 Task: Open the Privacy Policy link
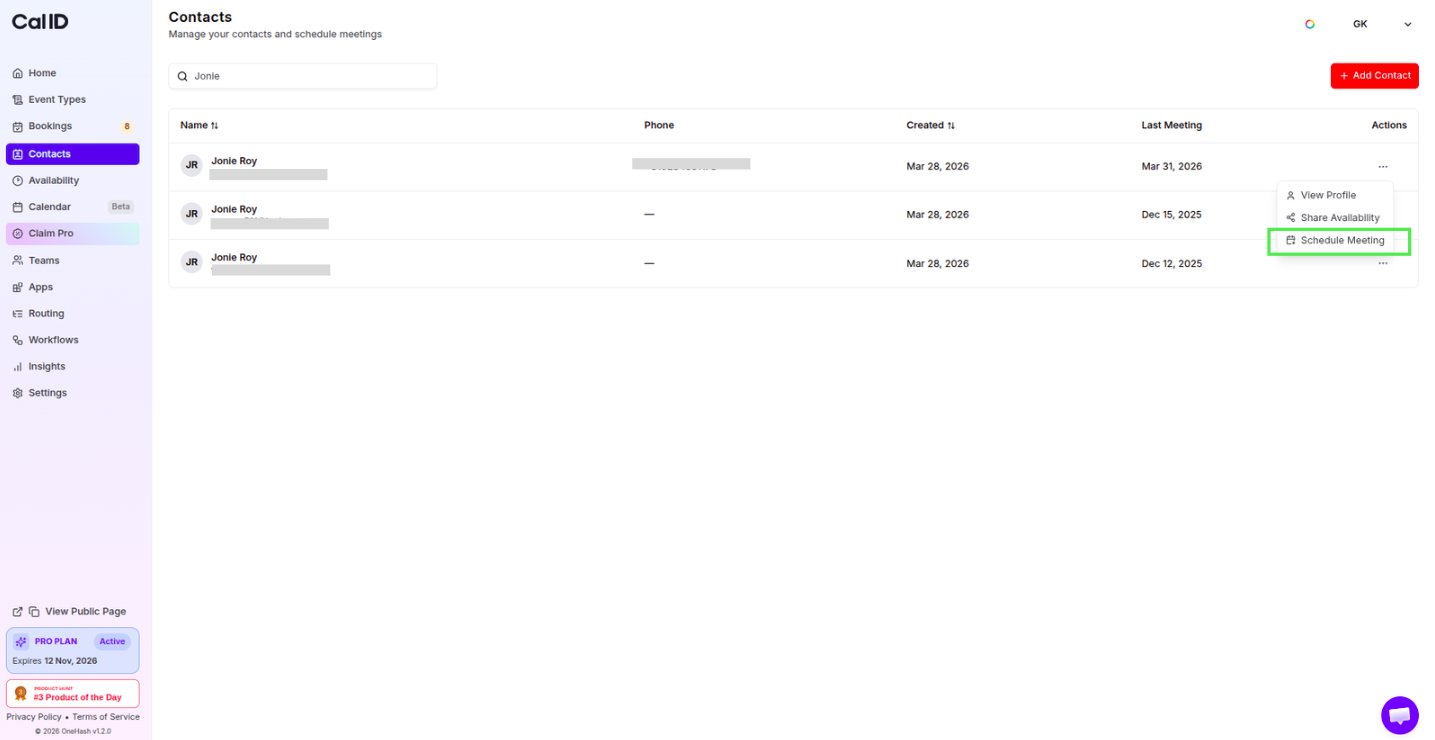pyautogui.click(x=34, y=717)
